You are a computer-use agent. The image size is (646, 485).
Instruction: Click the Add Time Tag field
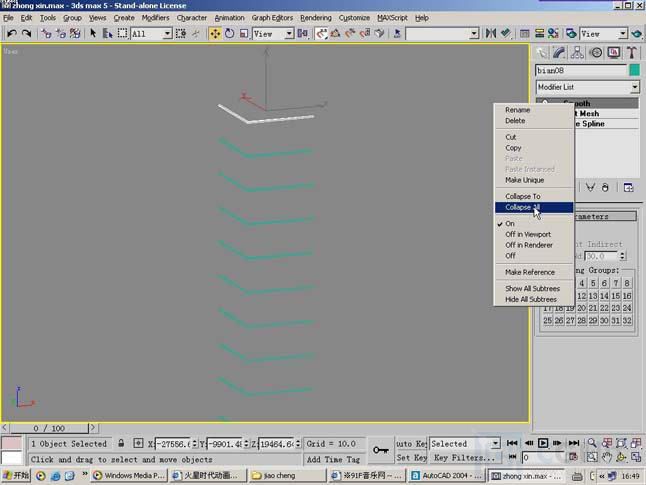point(333,459)
